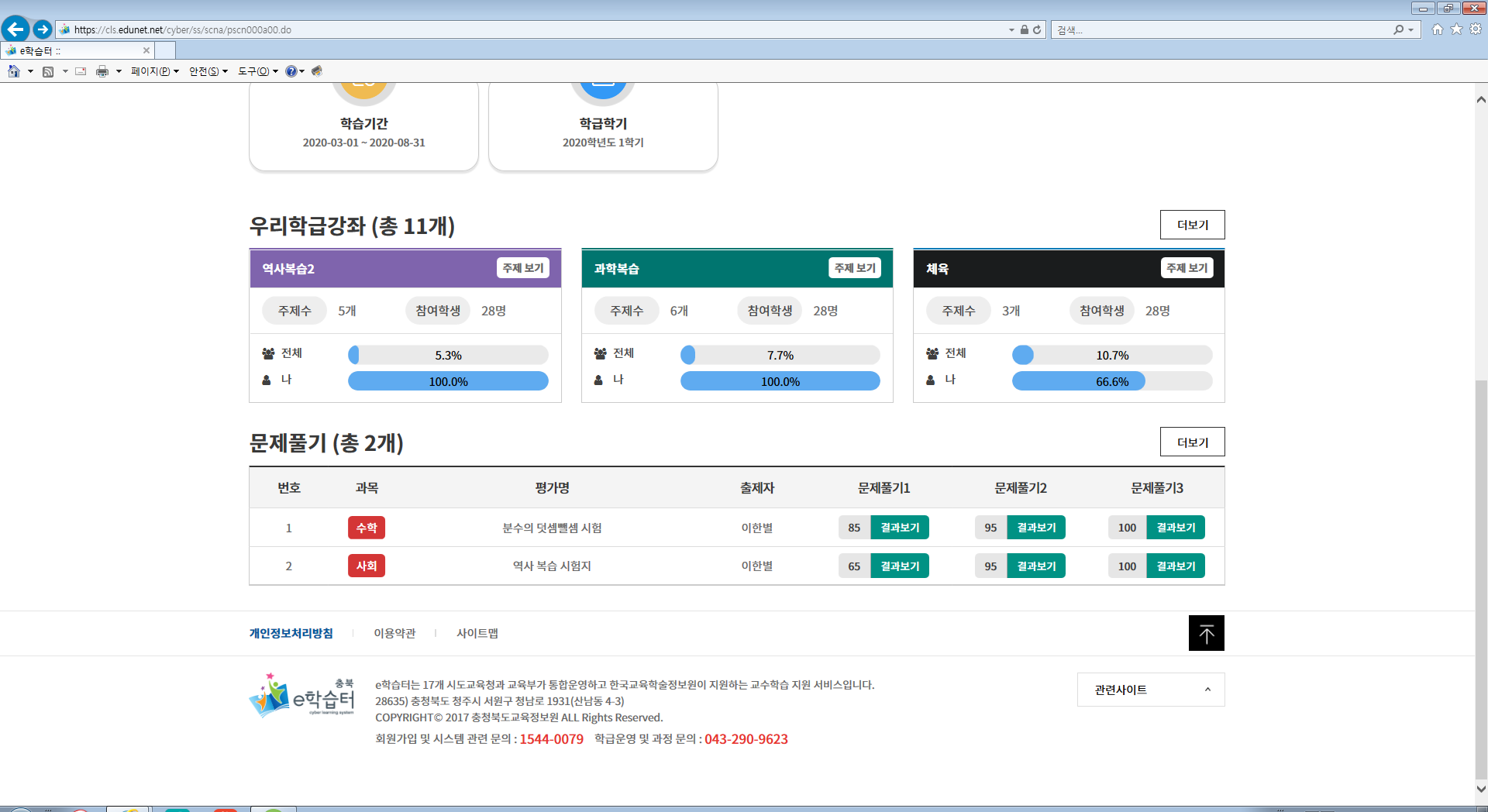Viewport: 1488px width, 812px height.
Task: Go back with the browser Back arrow
Action: pyautogui.click(x=15, y=29)
